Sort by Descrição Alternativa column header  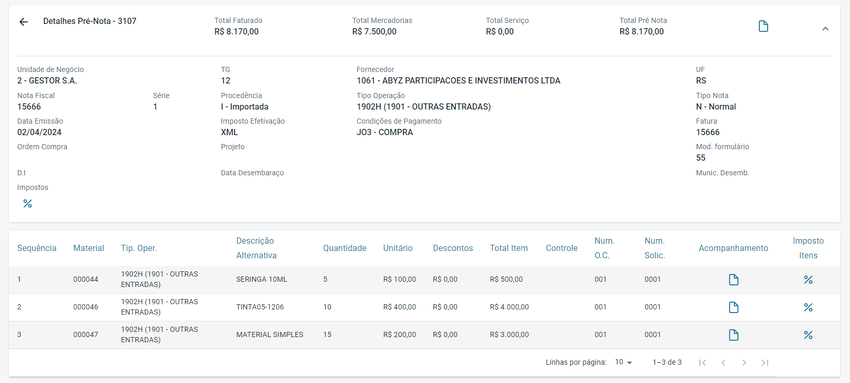pyautogui.click(x=256, y=248)
